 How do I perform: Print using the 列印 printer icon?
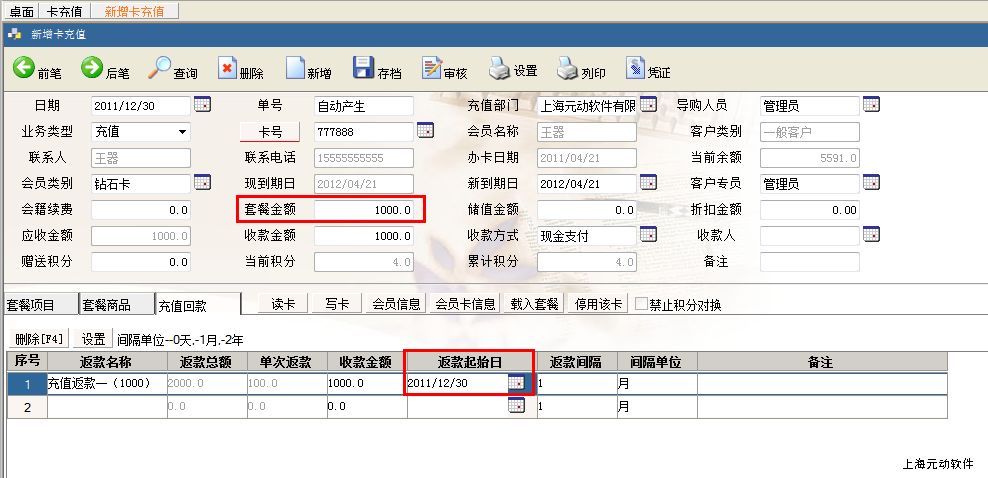click(568, 69)
